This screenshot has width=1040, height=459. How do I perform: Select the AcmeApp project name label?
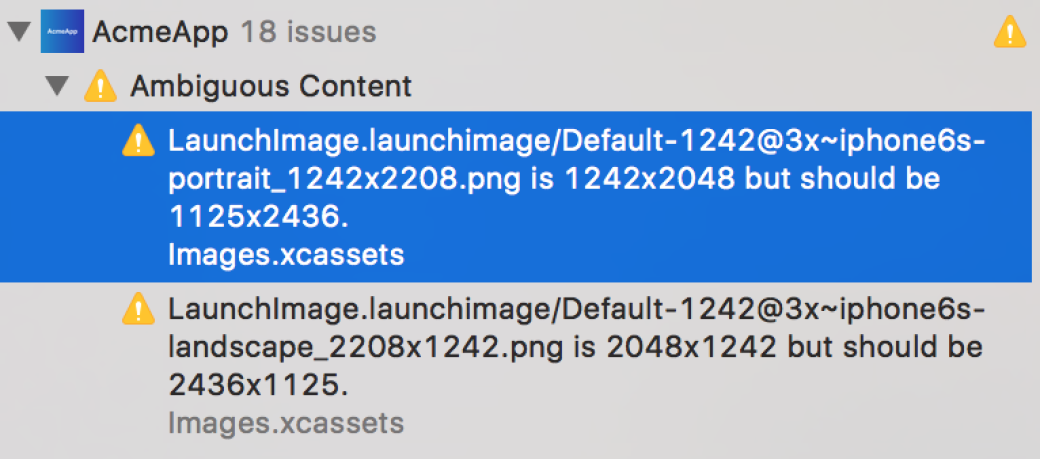[x=160, y=32]
